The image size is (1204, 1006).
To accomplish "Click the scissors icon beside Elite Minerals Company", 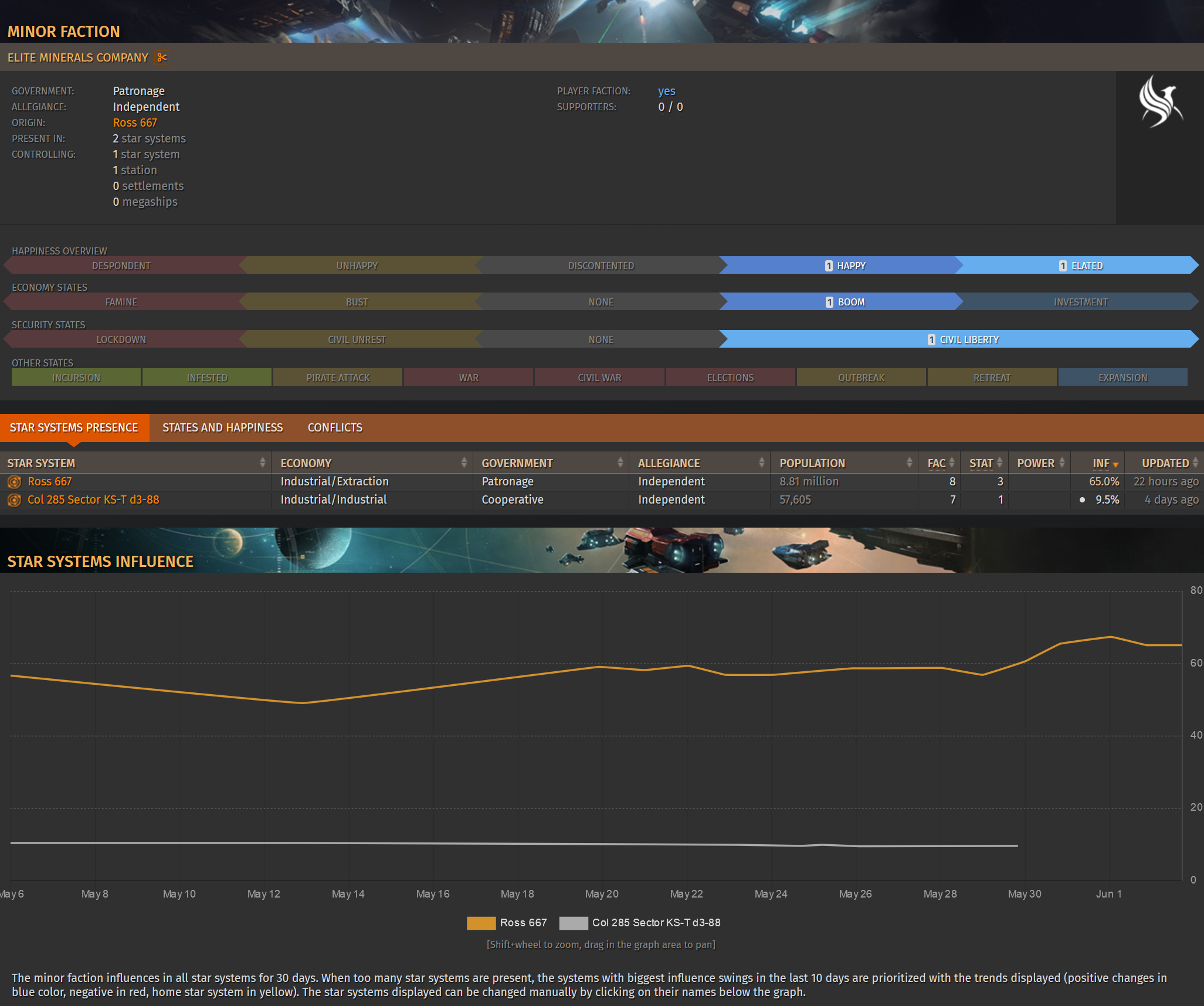I will click(162, 57).
